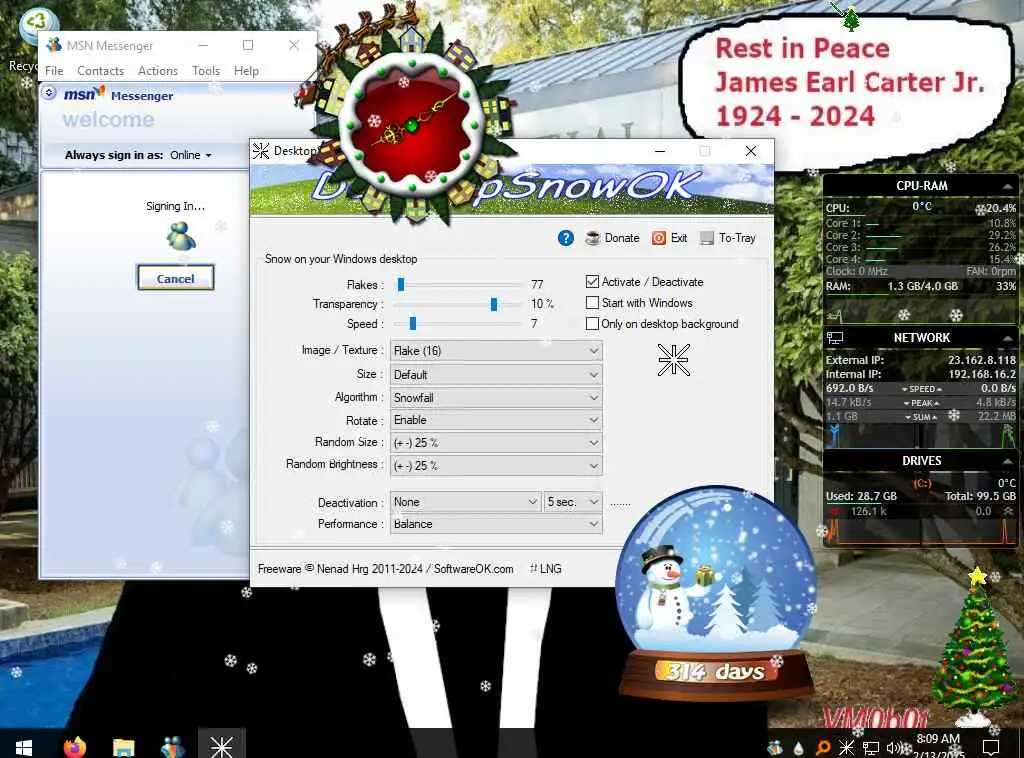1024x758 pixels.
Task: Open the notification center icon
Action: (991, 748)
